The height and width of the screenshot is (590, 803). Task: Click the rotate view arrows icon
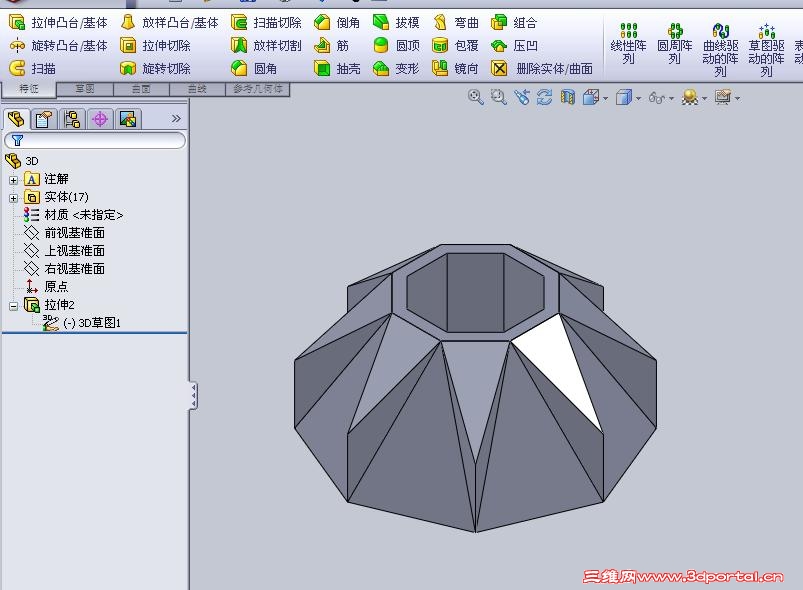544,97
